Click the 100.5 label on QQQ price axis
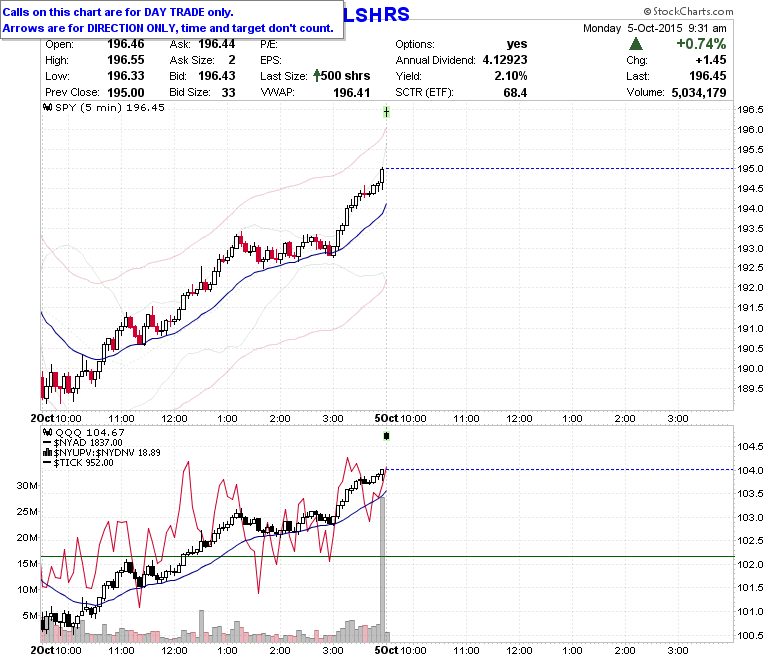The height and width of the screenshot is (659, 780). coord(750,635)
